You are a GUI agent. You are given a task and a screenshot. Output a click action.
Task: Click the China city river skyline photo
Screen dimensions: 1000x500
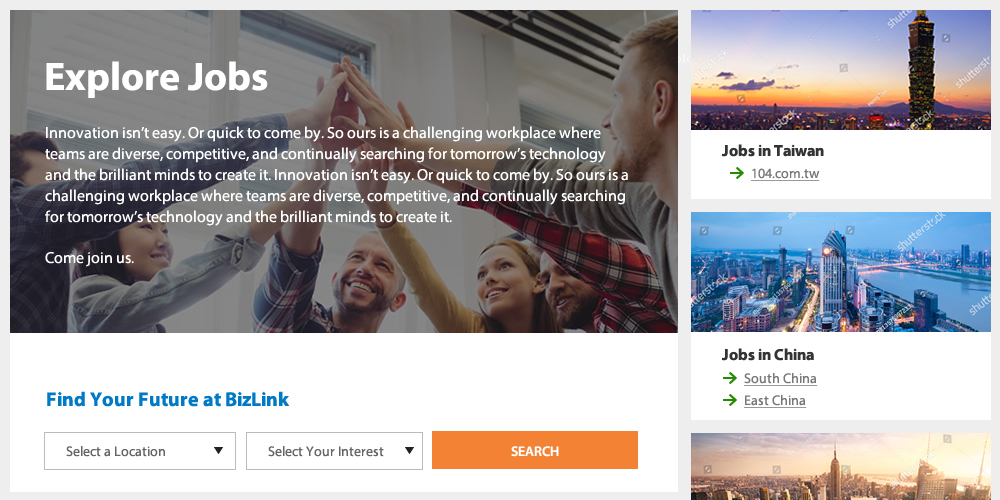click(x=841, y=272)
